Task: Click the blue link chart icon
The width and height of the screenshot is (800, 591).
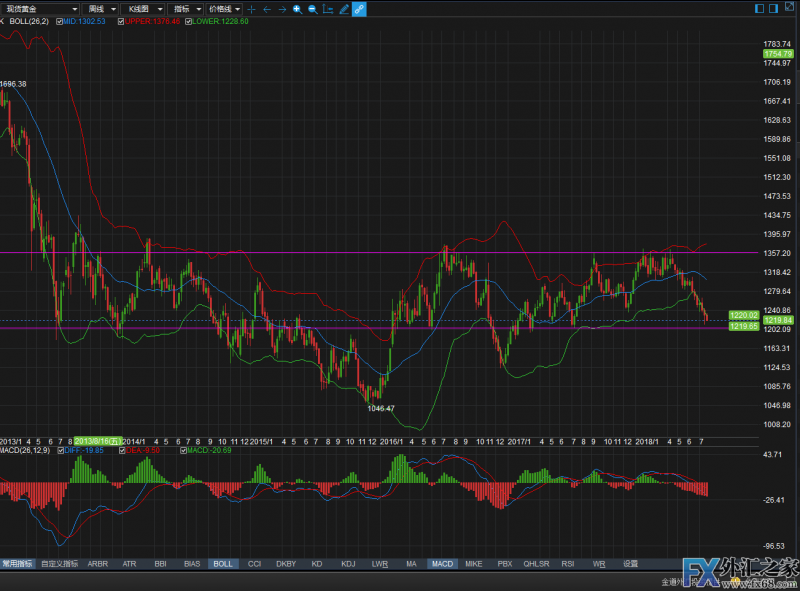Action: [359, 8]
